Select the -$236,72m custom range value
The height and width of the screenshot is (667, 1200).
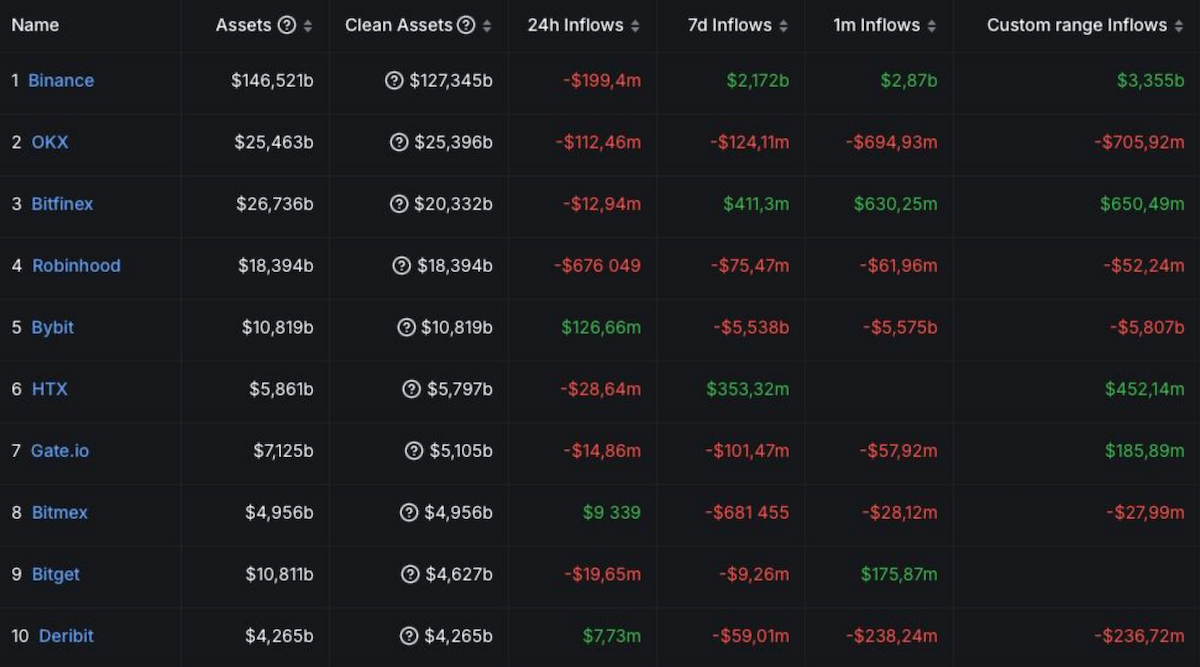[1139, 636]
